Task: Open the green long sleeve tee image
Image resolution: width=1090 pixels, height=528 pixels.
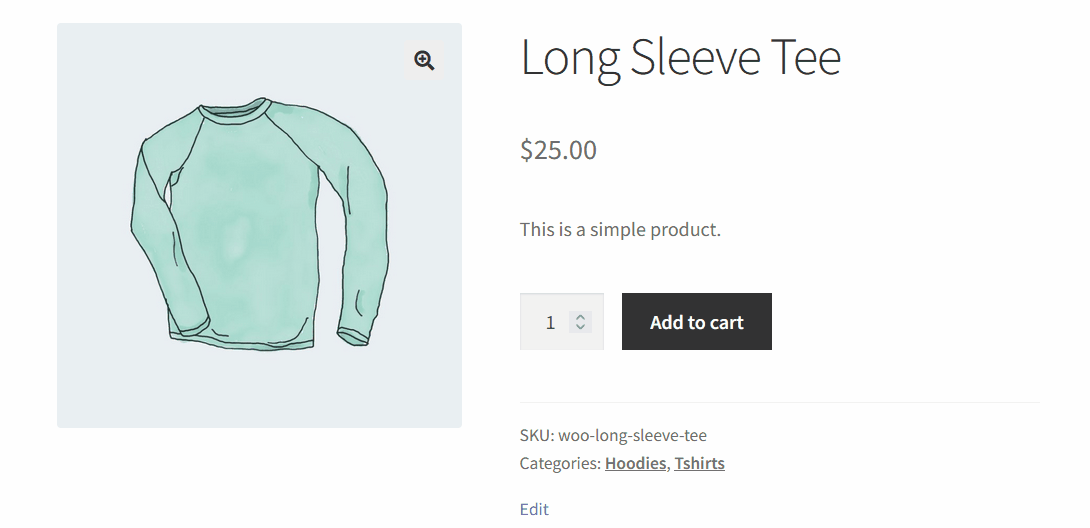Action: 259,225
